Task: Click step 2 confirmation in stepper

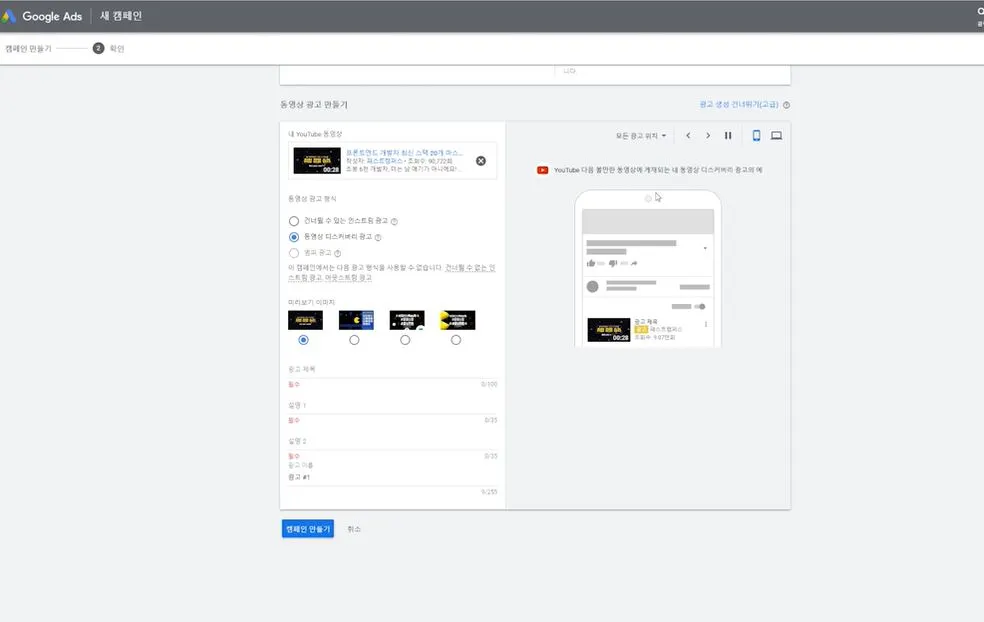Action: pos(109,48)
